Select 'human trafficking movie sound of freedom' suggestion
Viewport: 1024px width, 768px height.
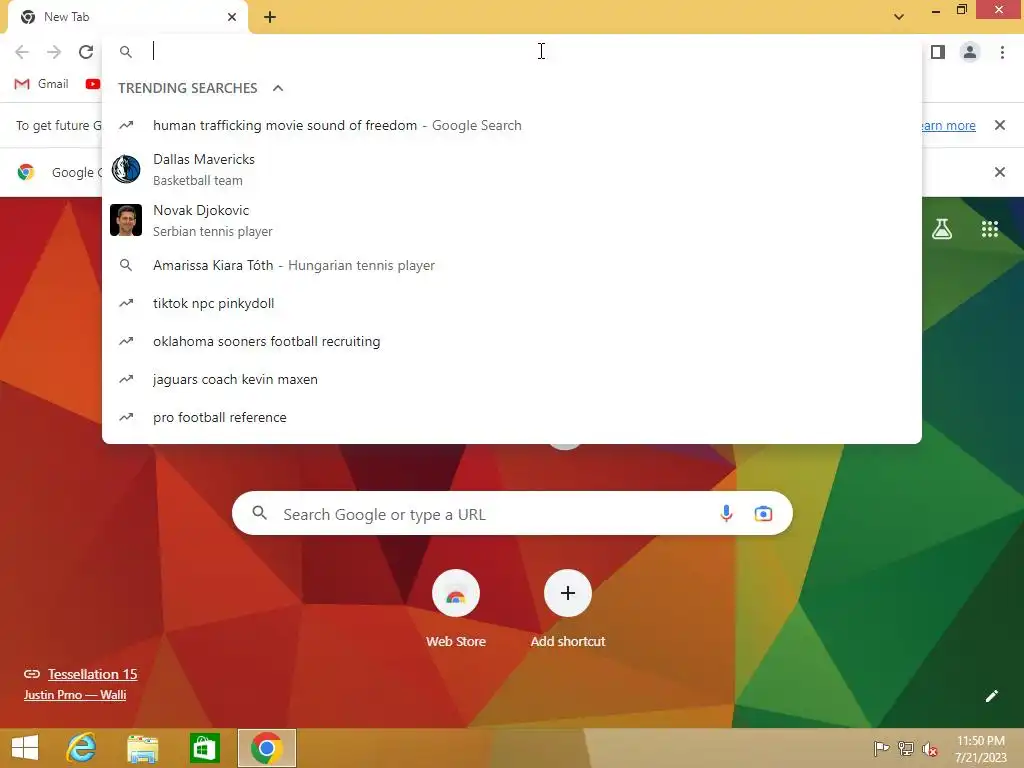512,125
